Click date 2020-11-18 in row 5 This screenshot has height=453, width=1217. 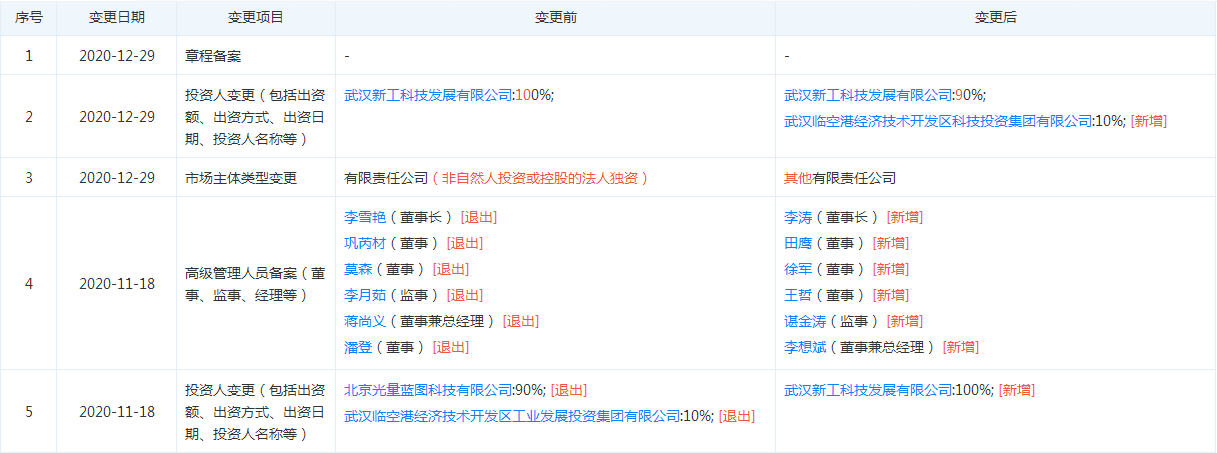pos(117,411)
